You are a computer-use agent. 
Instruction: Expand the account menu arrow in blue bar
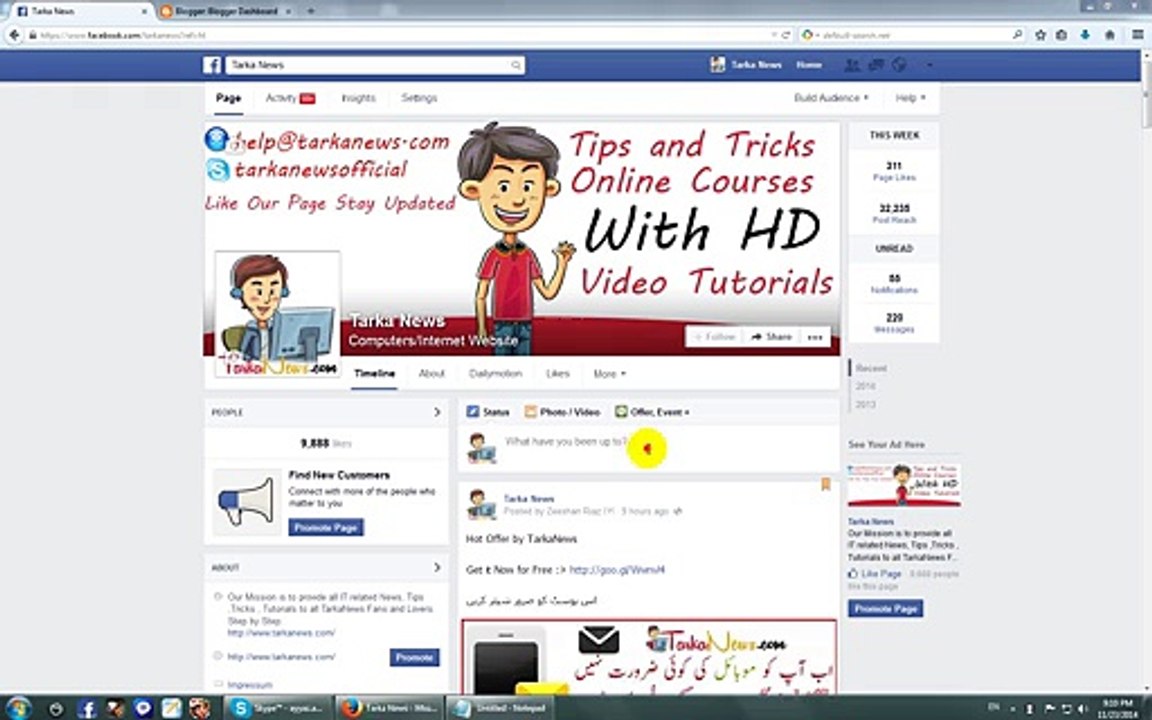tap(929, 65)
